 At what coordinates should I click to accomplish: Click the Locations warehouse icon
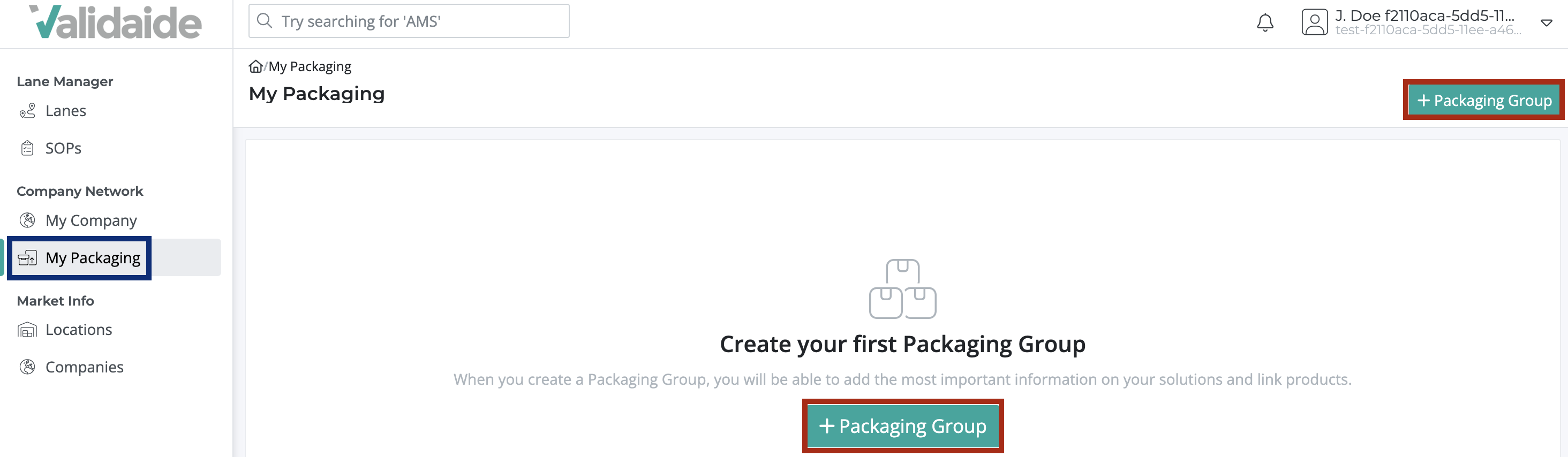(27, 329)
